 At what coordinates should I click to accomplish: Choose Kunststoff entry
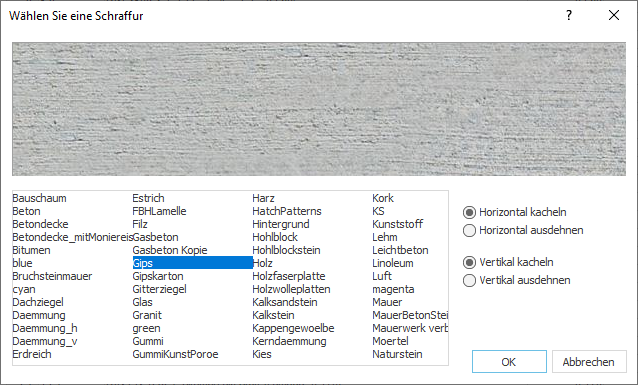(x=398, y=224)
